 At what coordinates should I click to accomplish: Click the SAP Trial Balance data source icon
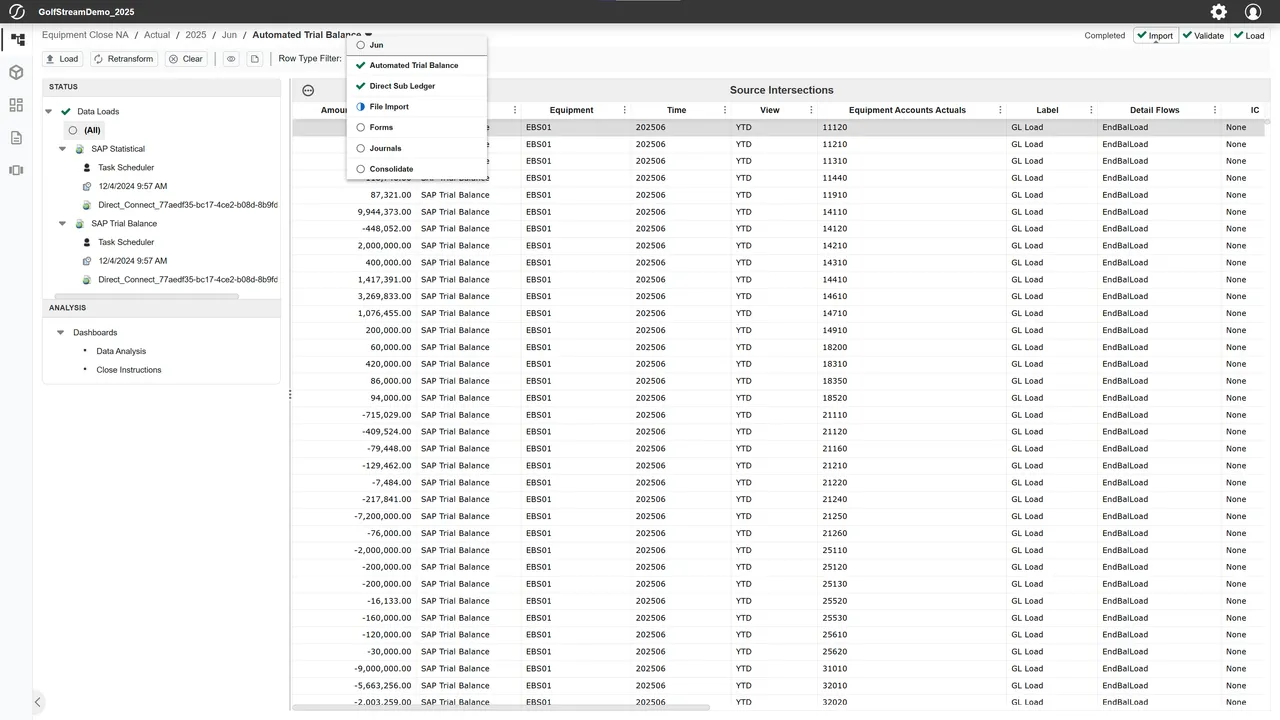point(79,224)
